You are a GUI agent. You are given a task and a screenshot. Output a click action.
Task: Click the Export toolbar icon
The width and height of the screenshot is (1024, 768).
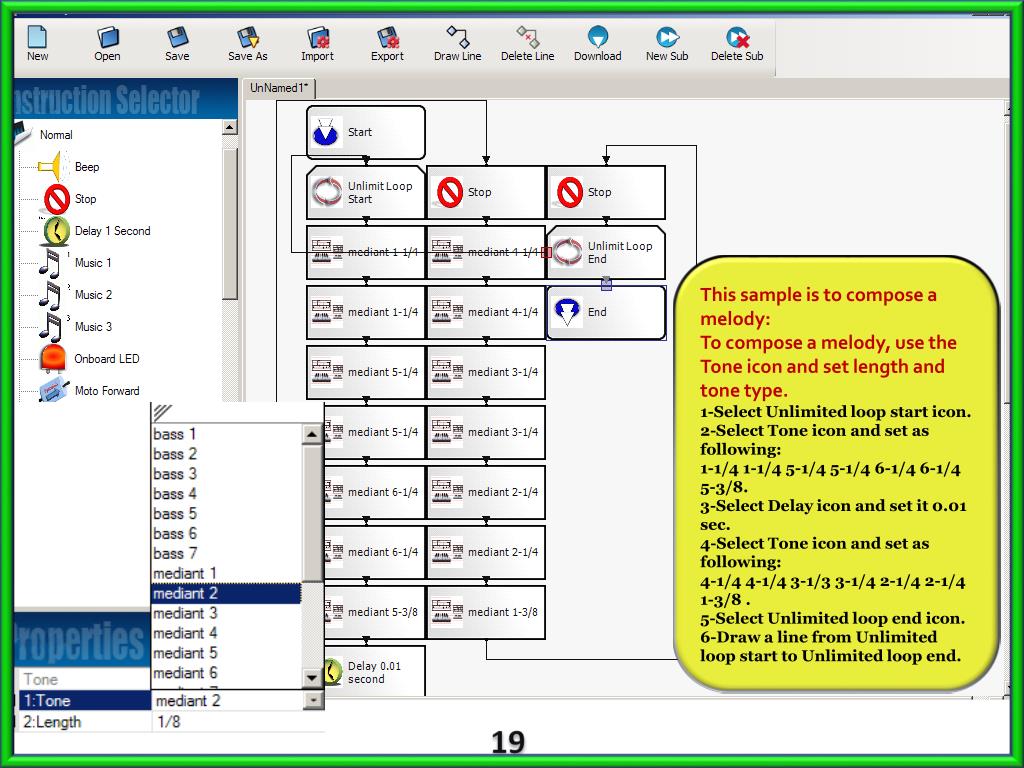click(x=387, y=43)
